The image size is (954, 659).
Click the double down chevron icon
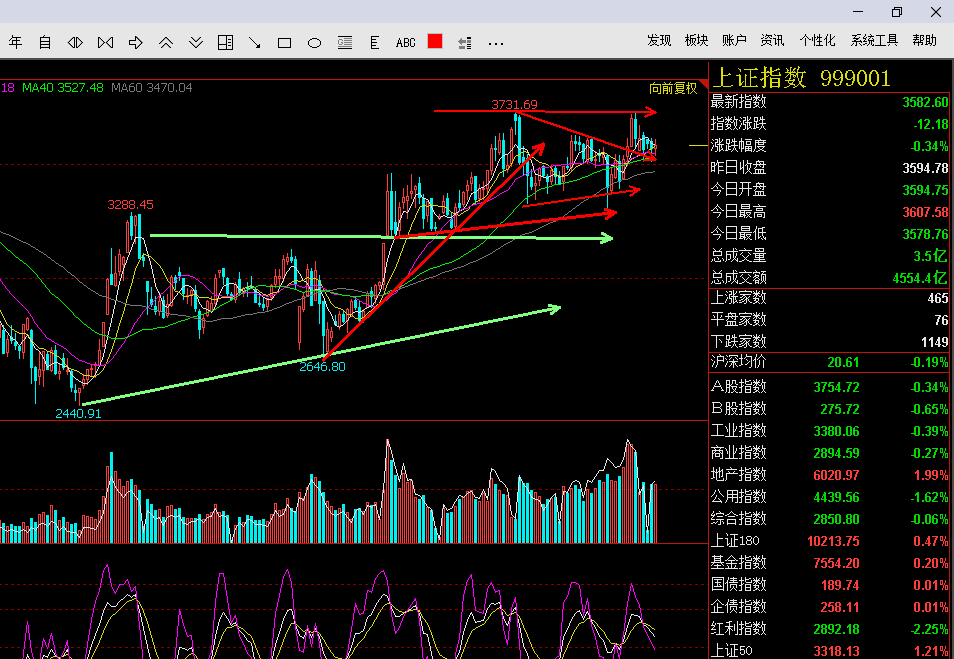[195, 43]
